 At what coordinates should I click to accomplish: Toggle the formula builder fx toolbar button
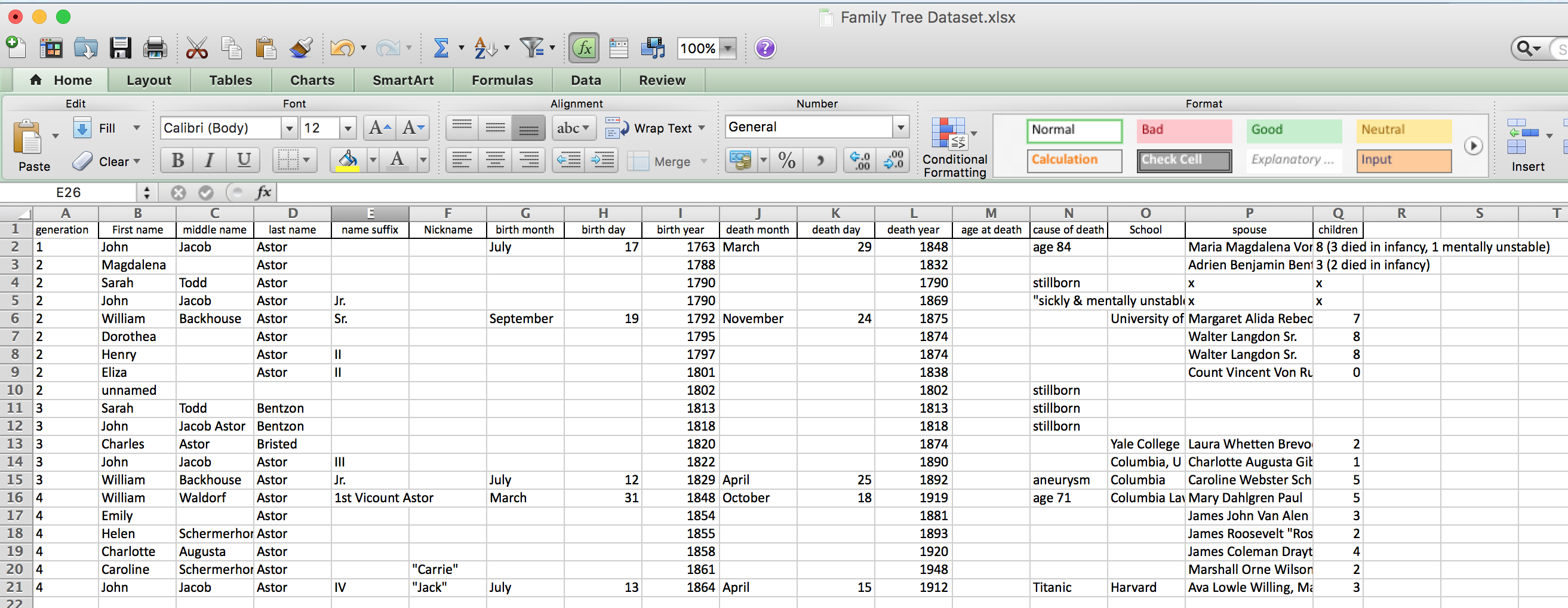click(584, 47)
